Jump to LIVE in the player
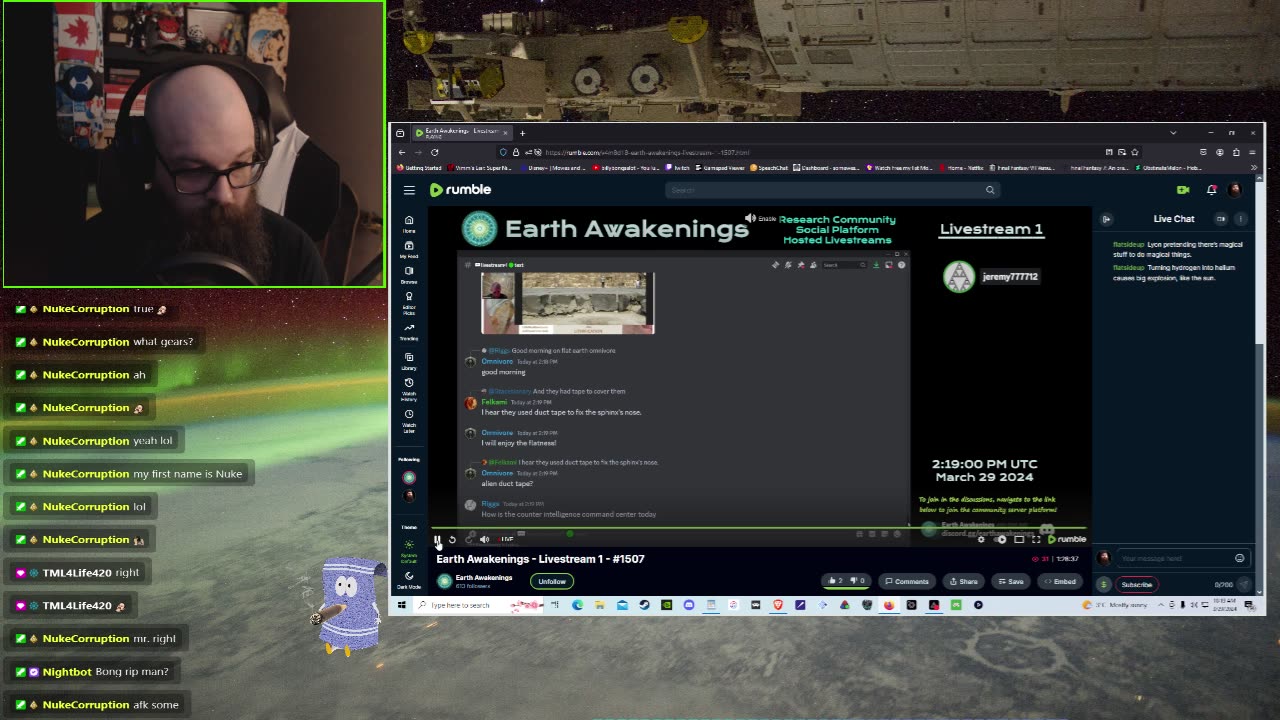Image resolution: width=1280 pixels, height=720 pixels. point(506,540)
